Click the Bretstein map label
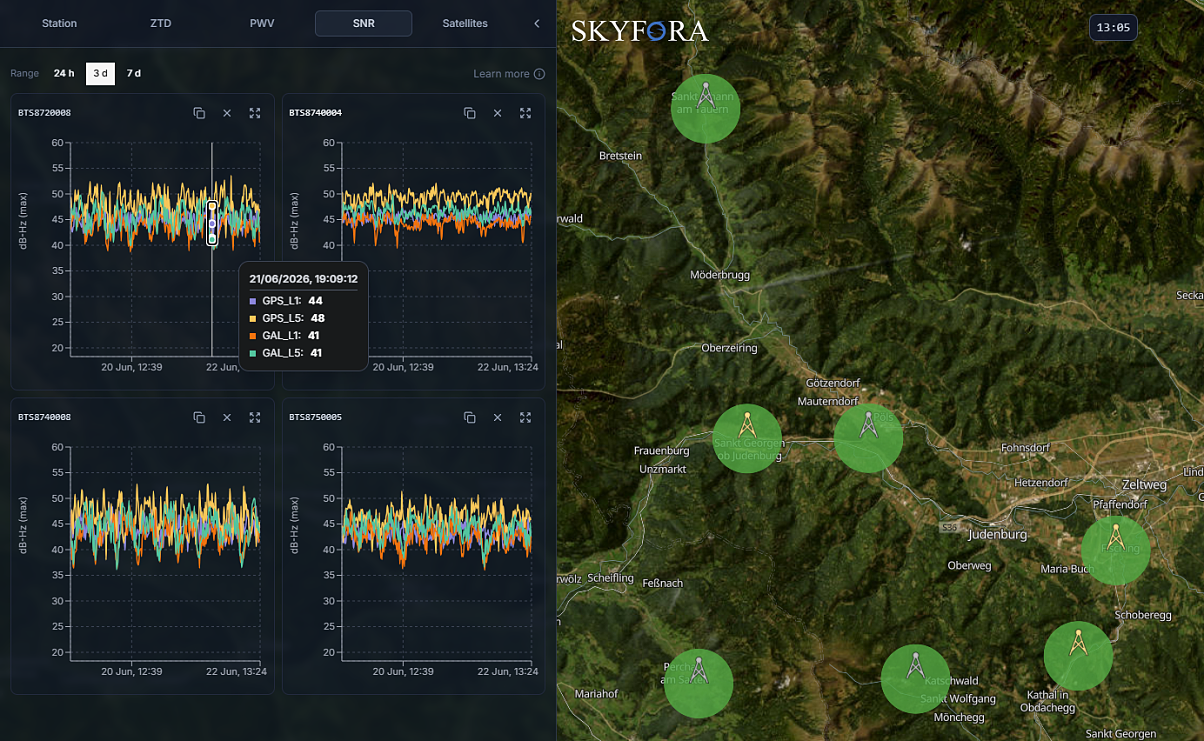The height and width of the screenshot is (741, 1204). click(x=620, y=156)
